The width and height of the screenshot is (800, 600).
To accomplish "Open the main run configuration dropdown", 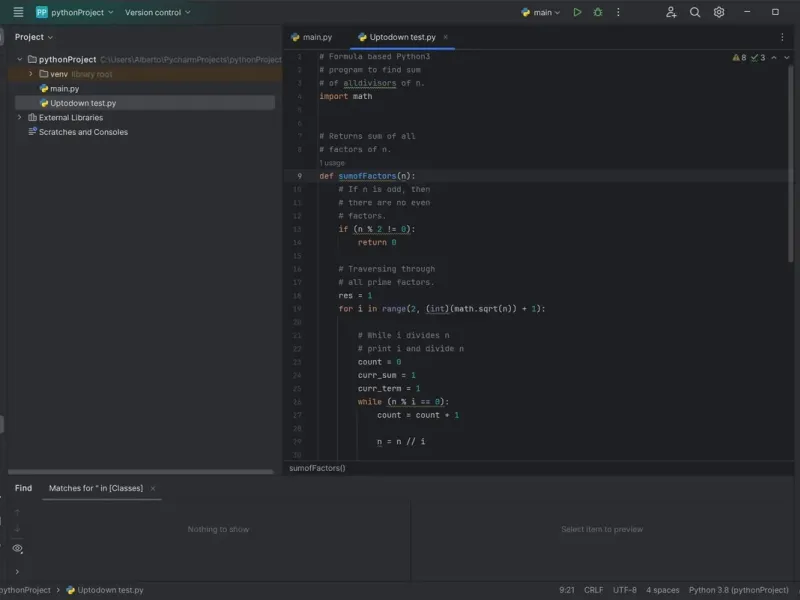I will (x=542, y=12).
